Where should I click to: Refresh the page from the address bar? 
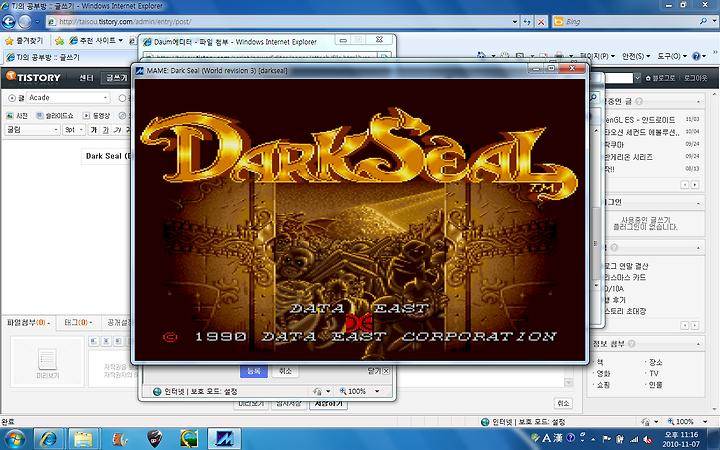click(527, 22)
